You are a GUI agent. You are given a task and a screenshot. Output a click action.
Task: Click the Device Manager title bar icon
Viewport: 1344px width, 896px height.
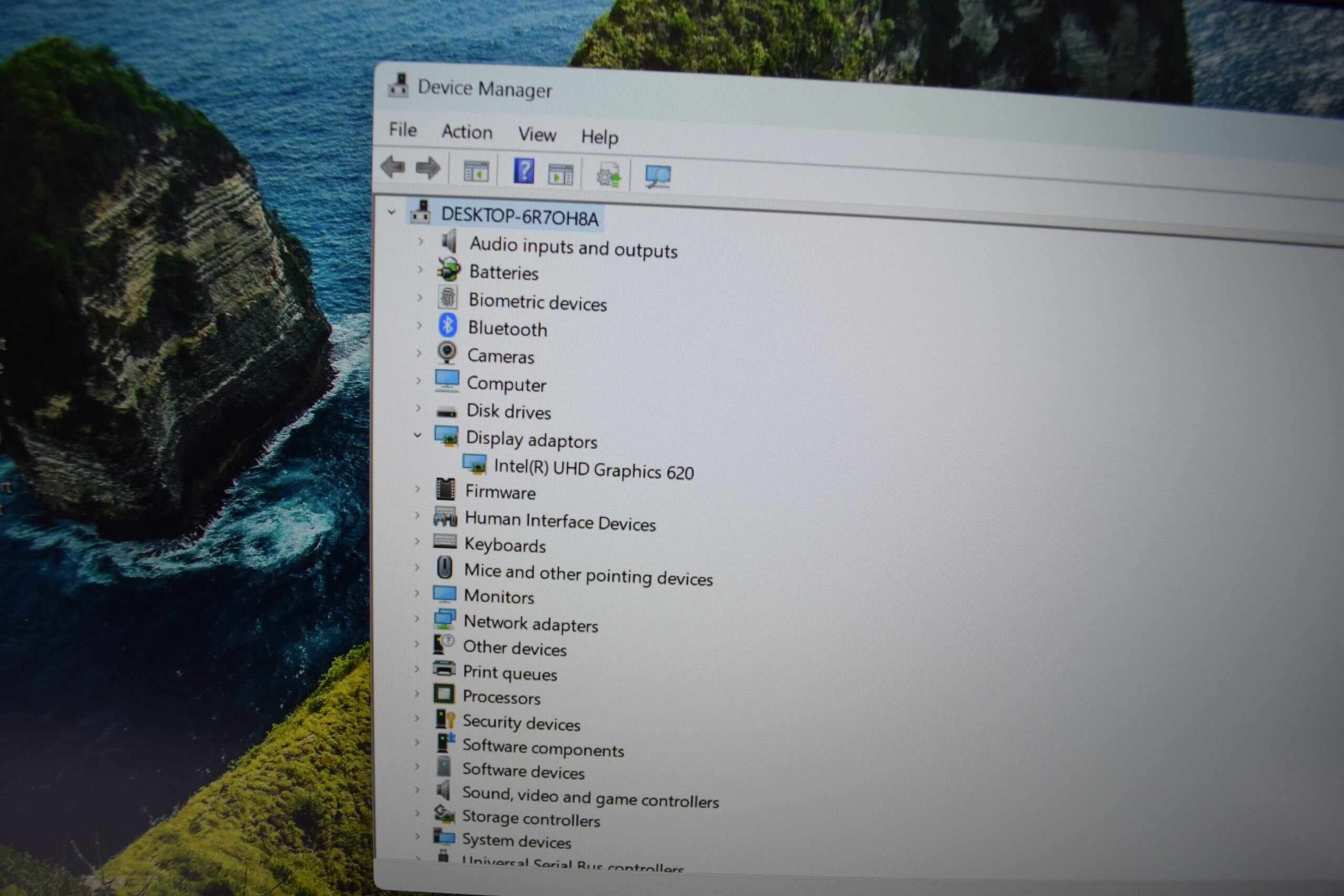[398, 86]
